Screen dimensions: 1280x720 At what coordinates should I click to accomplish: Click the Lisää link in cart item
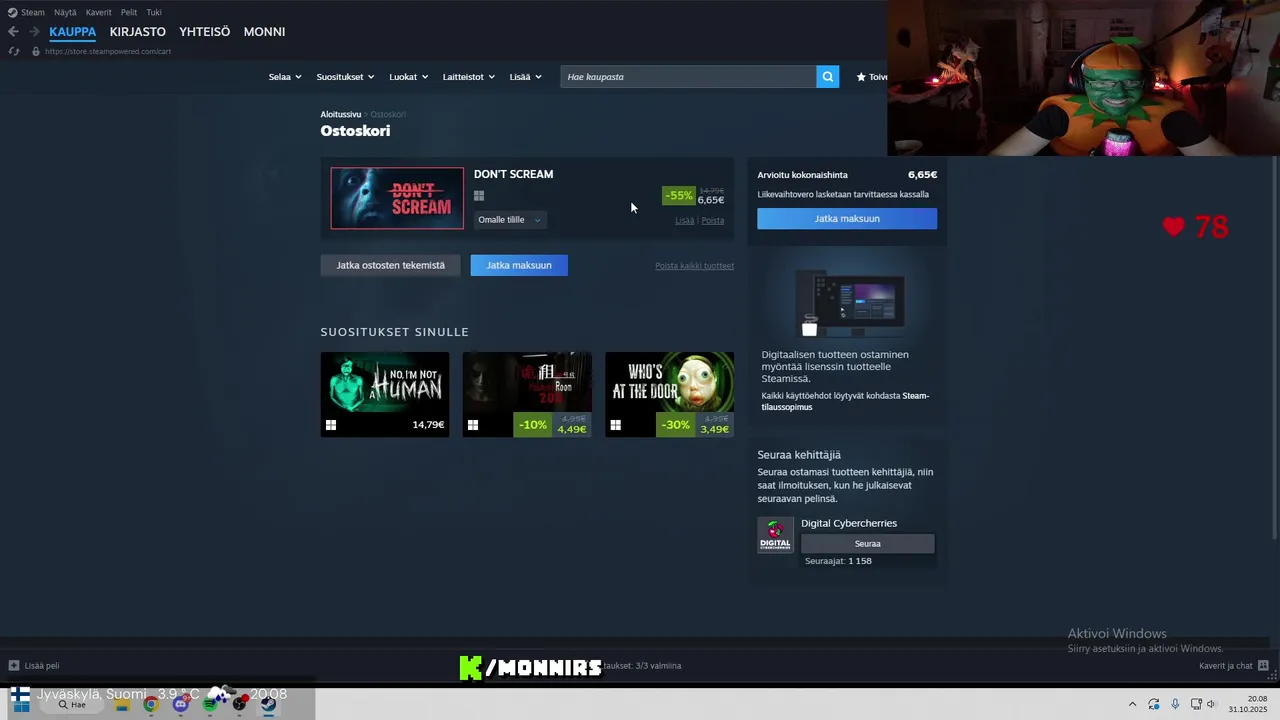[684, 221]
